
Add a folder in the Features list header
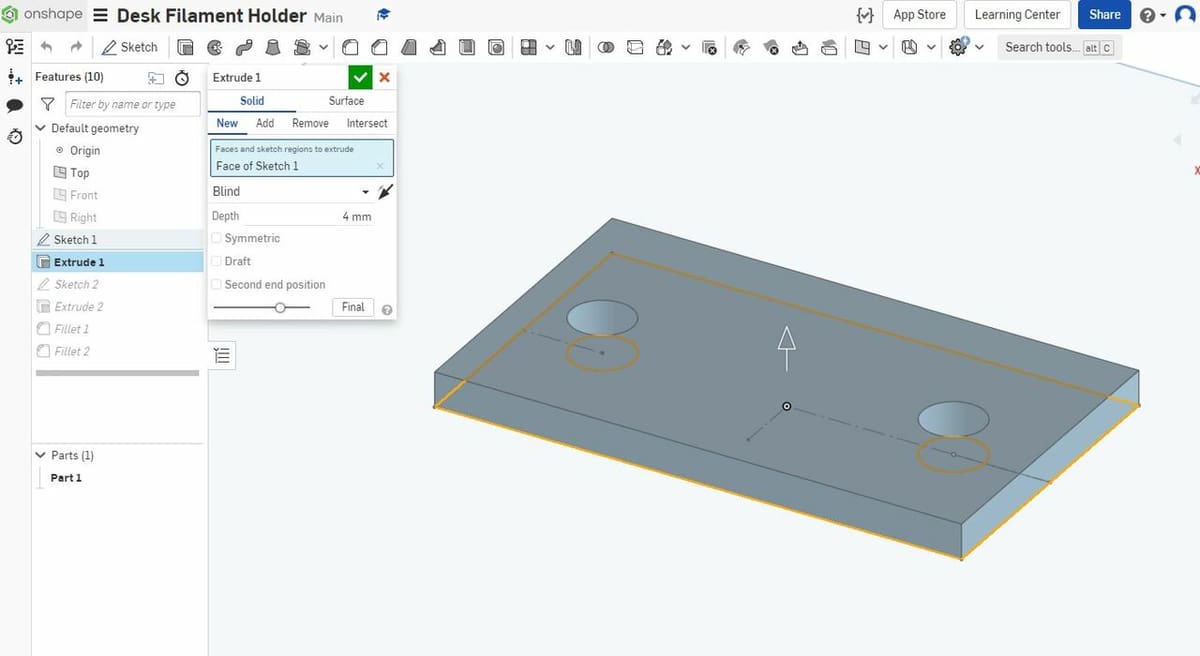pyautogui.click(x=156, y=78)
